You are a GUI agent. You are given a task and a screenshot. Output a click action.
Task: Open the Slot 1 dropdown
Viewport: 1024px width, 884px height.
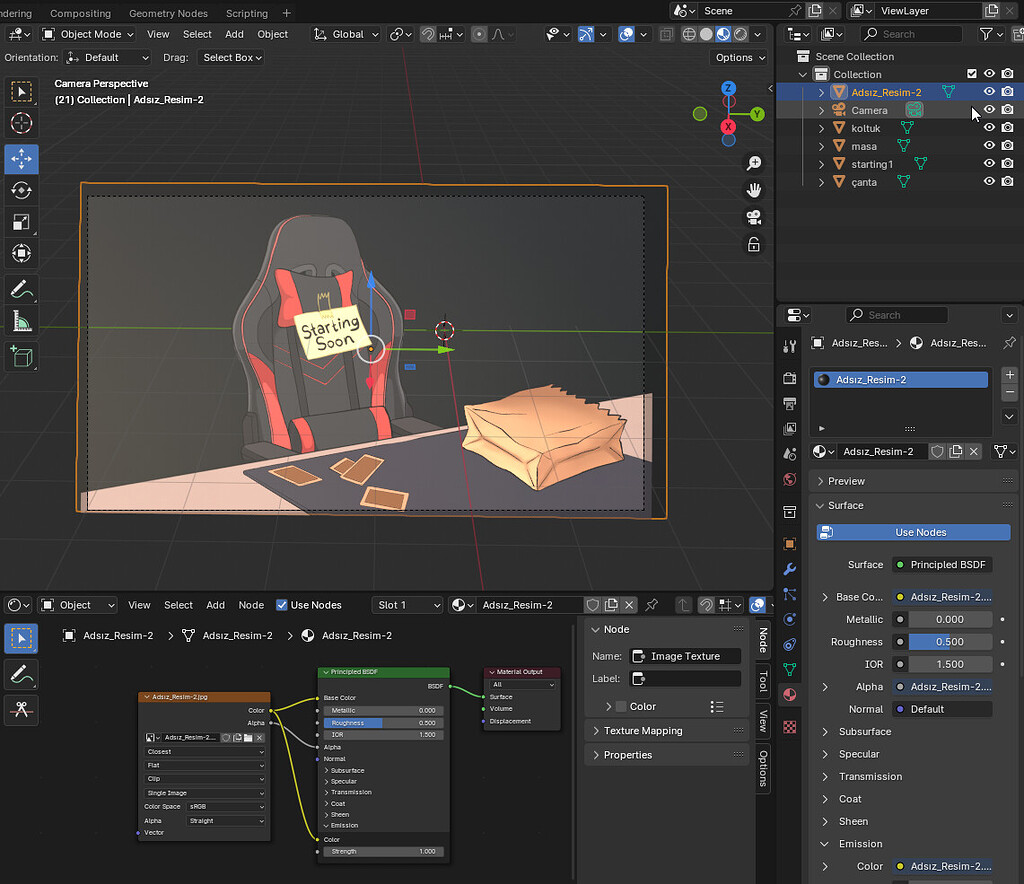409,605
